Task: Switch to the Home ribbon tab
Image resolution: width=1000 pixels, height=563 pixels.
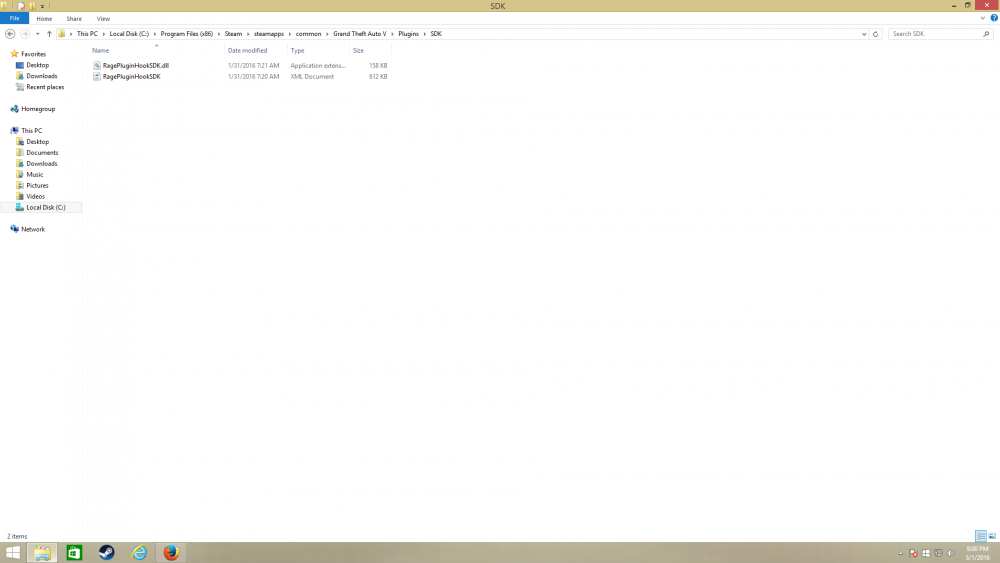Action: tap(44, 18)
